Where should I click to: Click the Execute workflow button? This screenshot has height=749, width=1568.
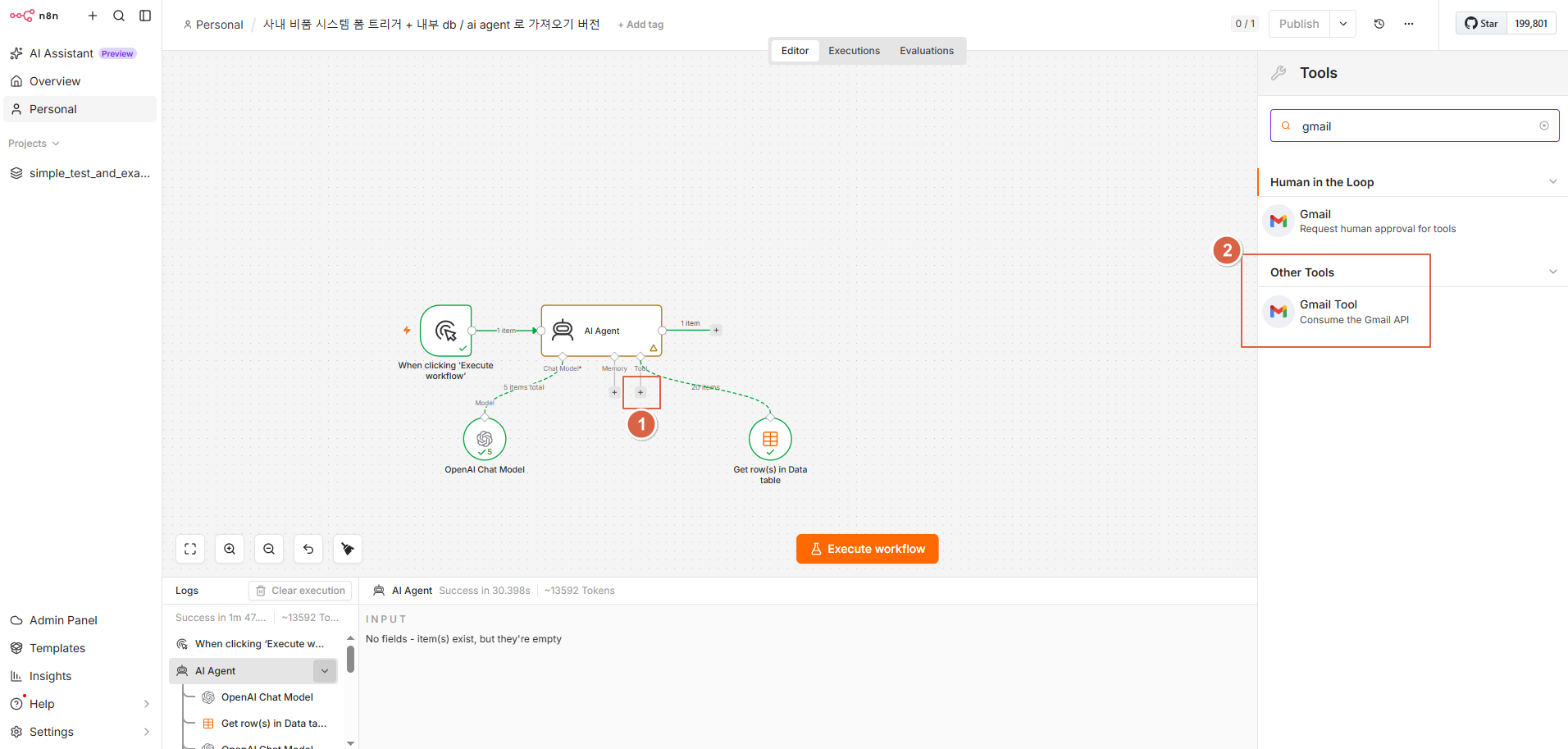[x=868, y=549]
